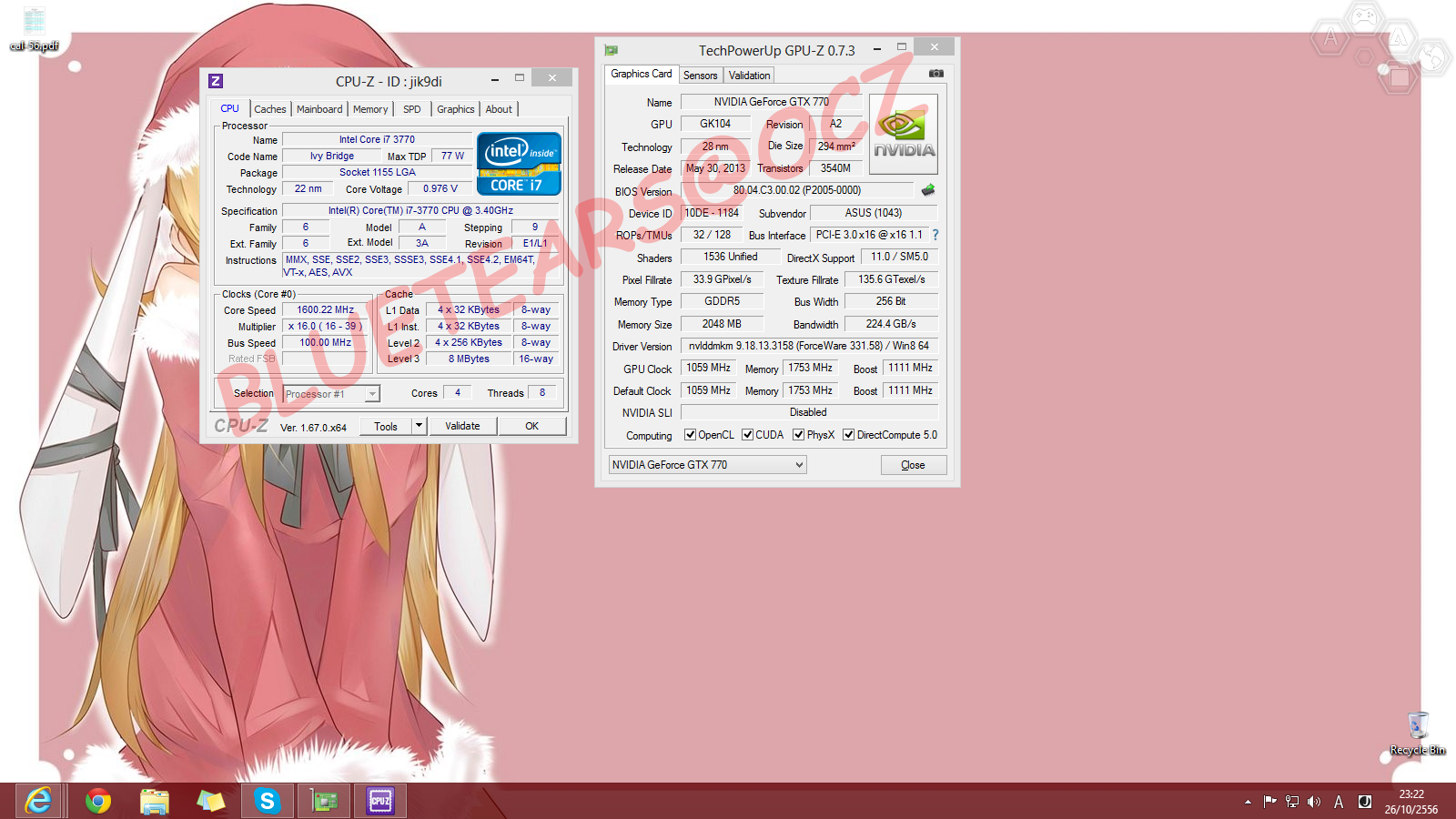Open the Validation tab in GPU-Z
This screenshot has width=1456, height=819.
click(x=749, y=76)
